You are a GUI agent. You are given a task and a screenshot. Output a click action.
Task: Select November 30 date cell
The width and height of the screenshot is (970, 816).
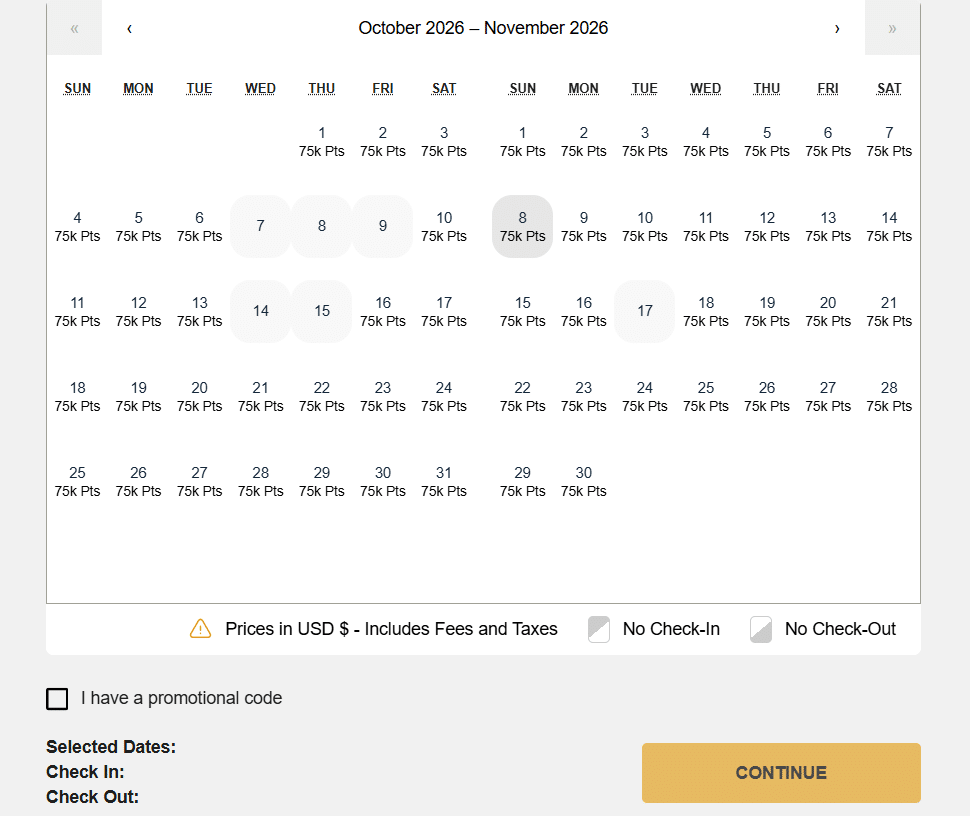click(584, 481)
